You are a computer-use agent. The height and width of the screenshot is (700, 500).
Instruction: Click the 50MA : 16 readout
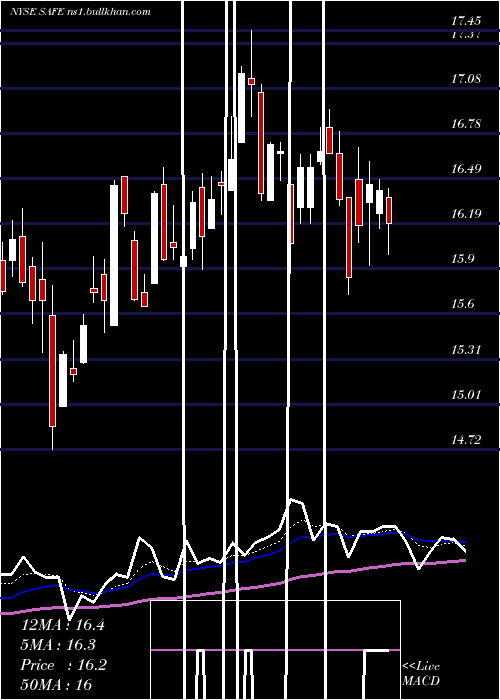56,684
